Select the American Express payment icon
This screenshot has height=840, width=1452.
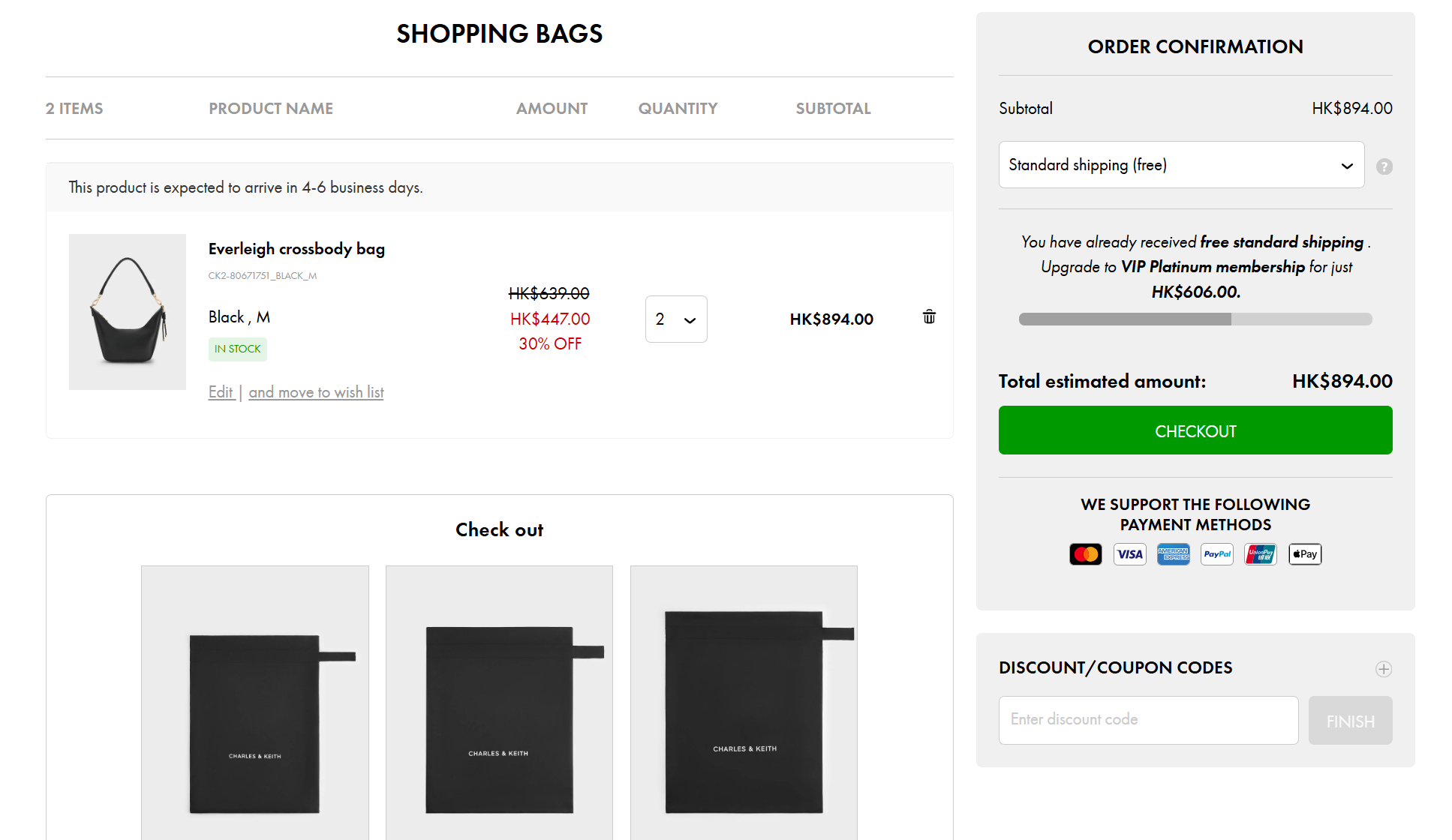point(1173,553)
